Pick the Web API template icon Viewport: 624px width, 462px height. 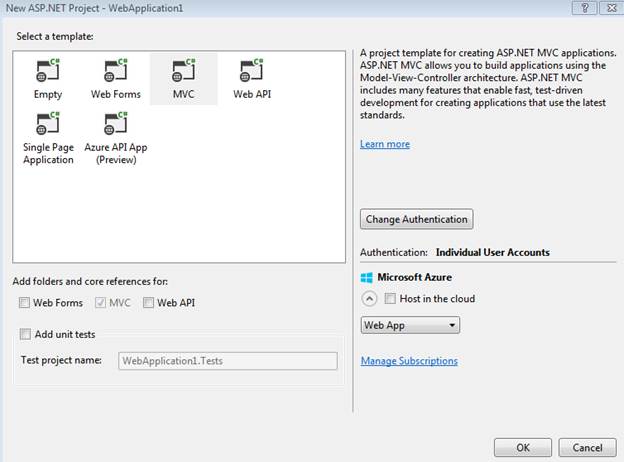click(x=251, y=72)
